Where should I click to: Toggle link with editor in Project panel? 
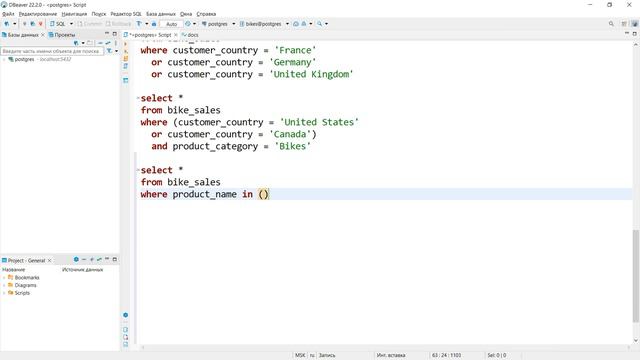[x=99, y=260]
